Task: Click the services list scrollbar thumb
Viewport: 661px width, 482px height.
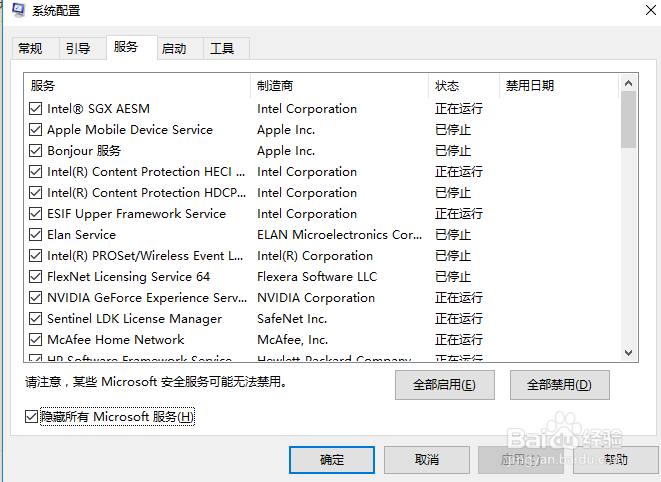Action: [628, 120]
